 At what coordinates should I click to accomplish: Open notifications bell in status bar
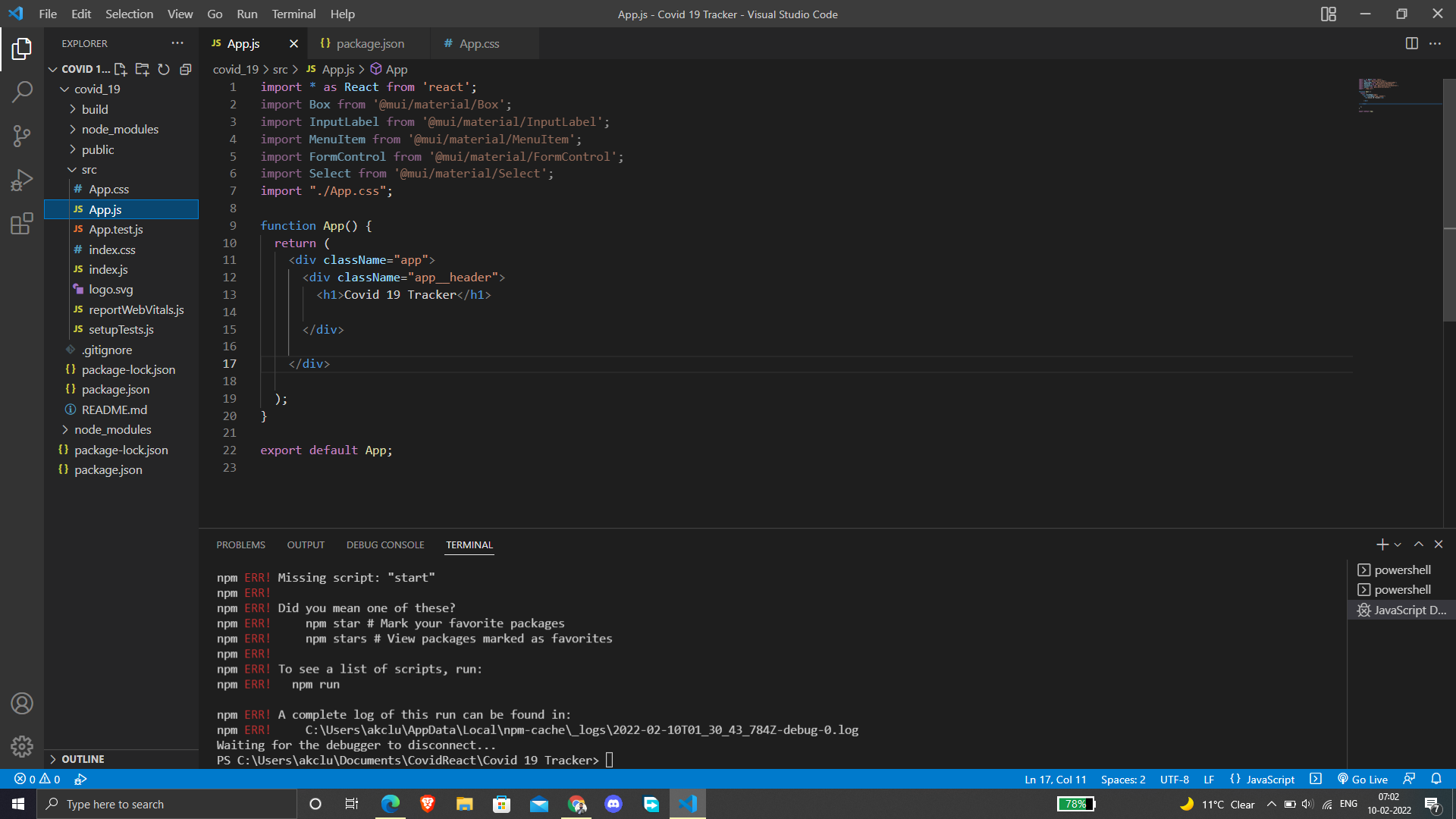point(1436,779)
